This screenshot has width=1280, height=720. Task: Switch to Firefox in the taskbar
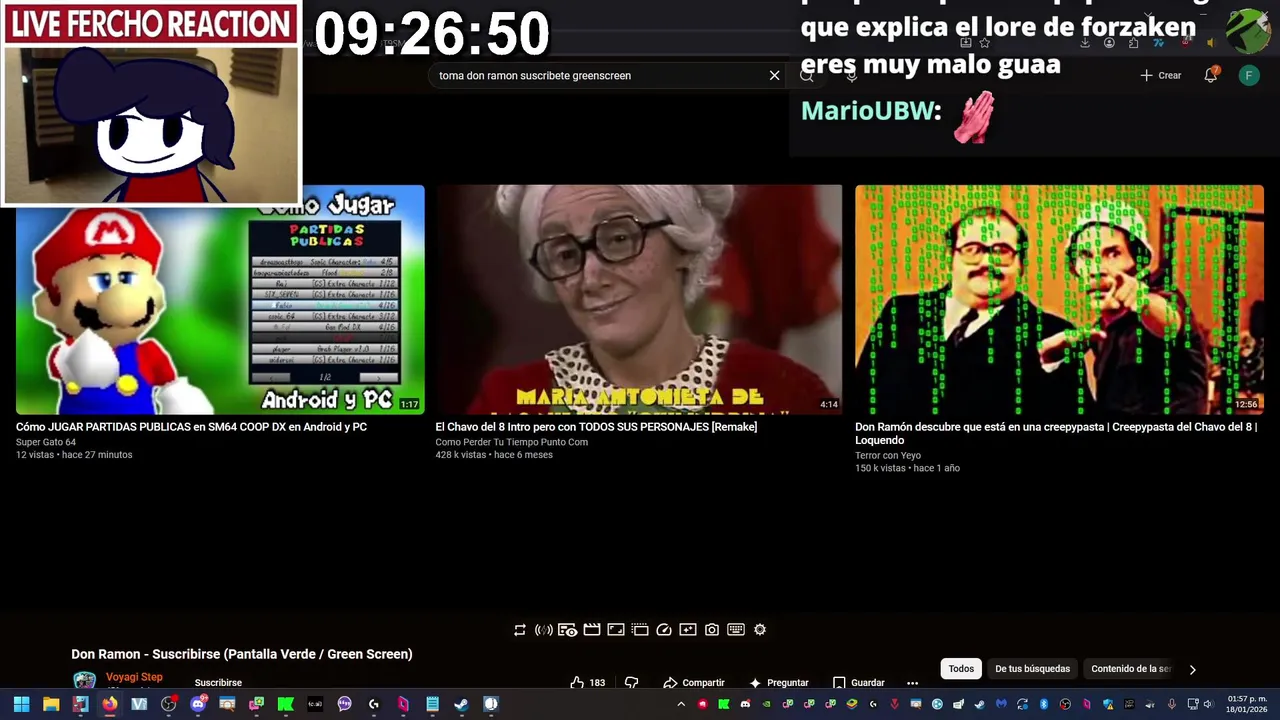(x=110, y=704)
